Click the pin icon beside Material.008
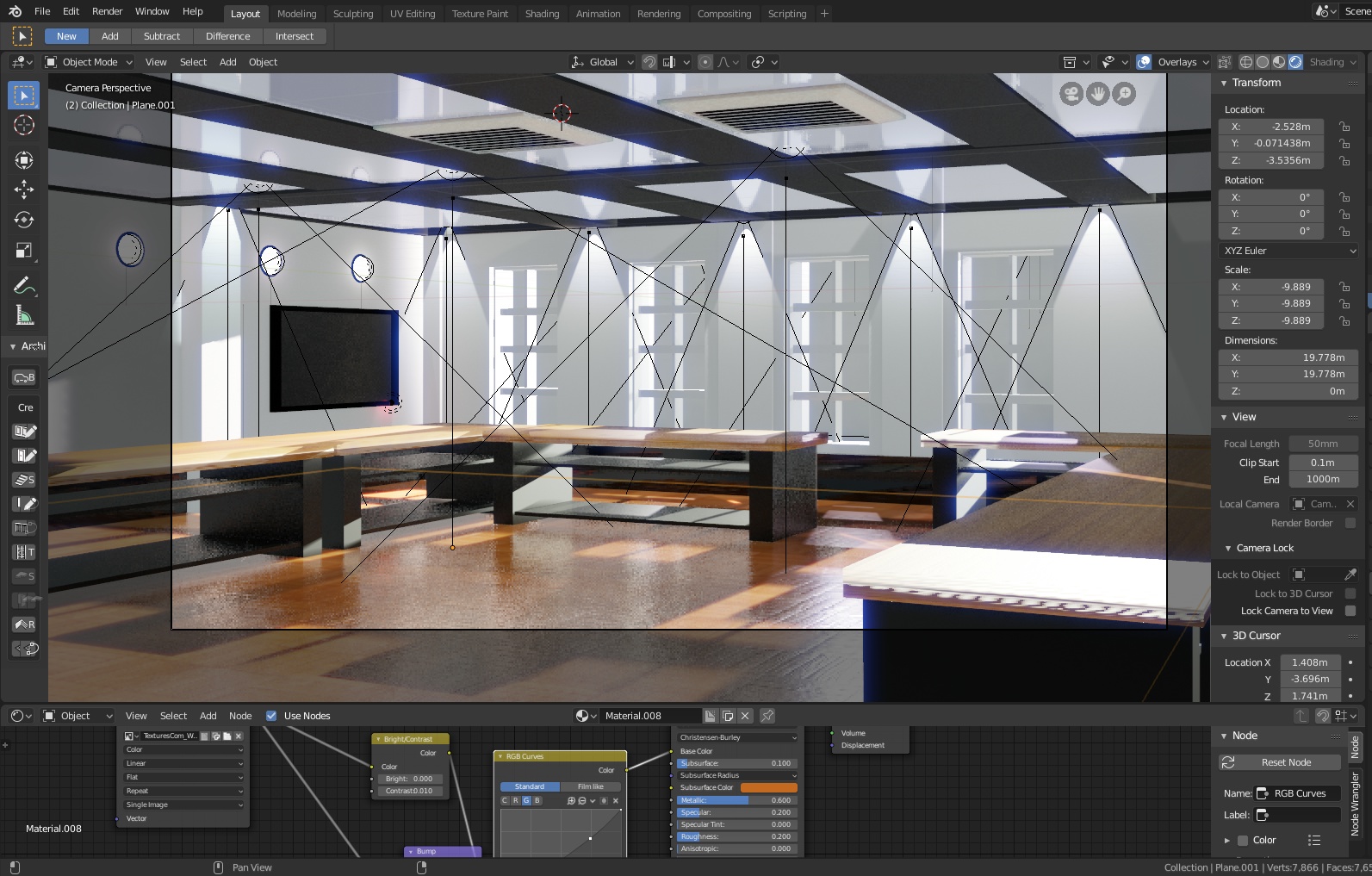The height and width of the screenshot is (876, 1372). [767, 716]
